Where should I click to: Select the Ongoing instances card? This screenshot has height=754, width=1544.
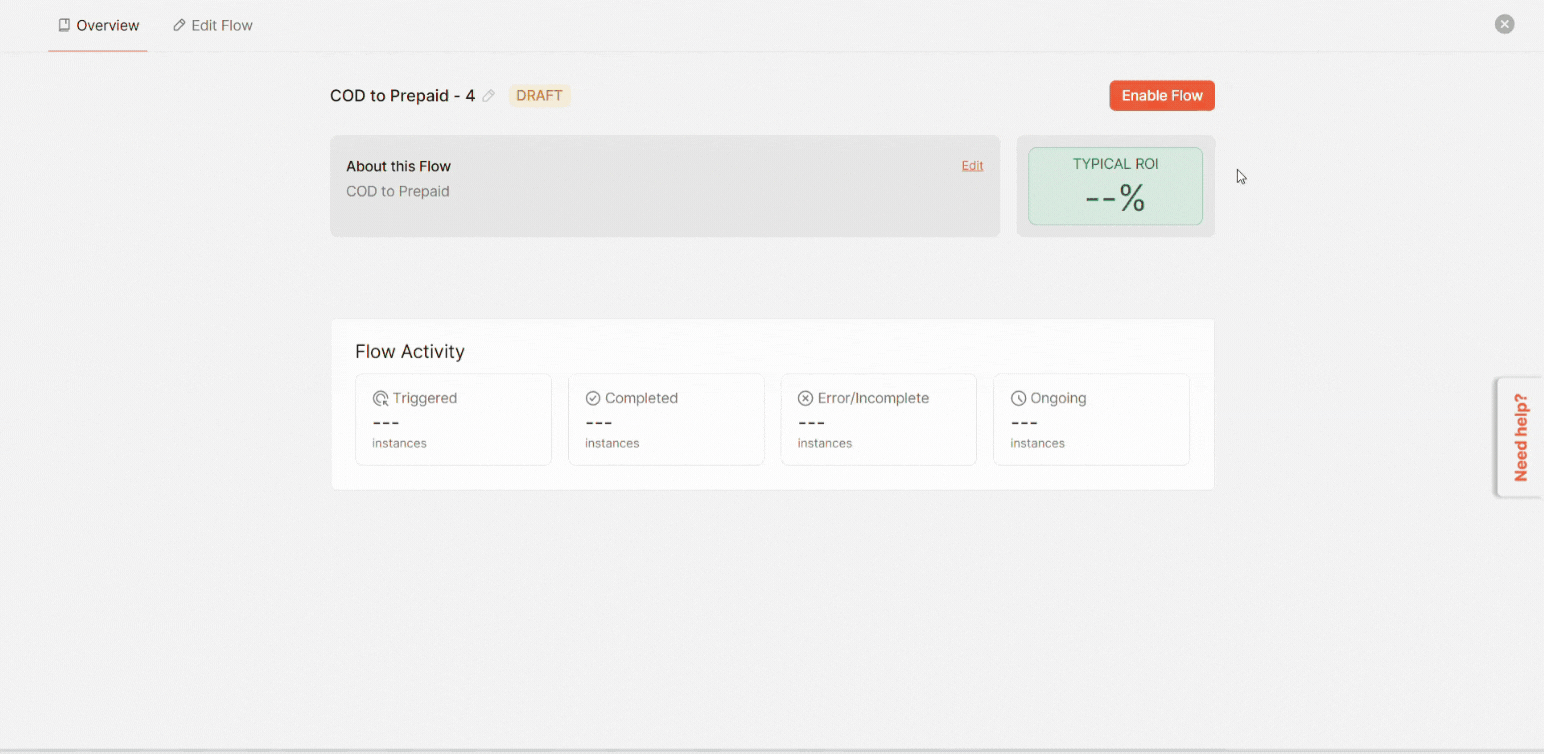[x=1091, y=419]
